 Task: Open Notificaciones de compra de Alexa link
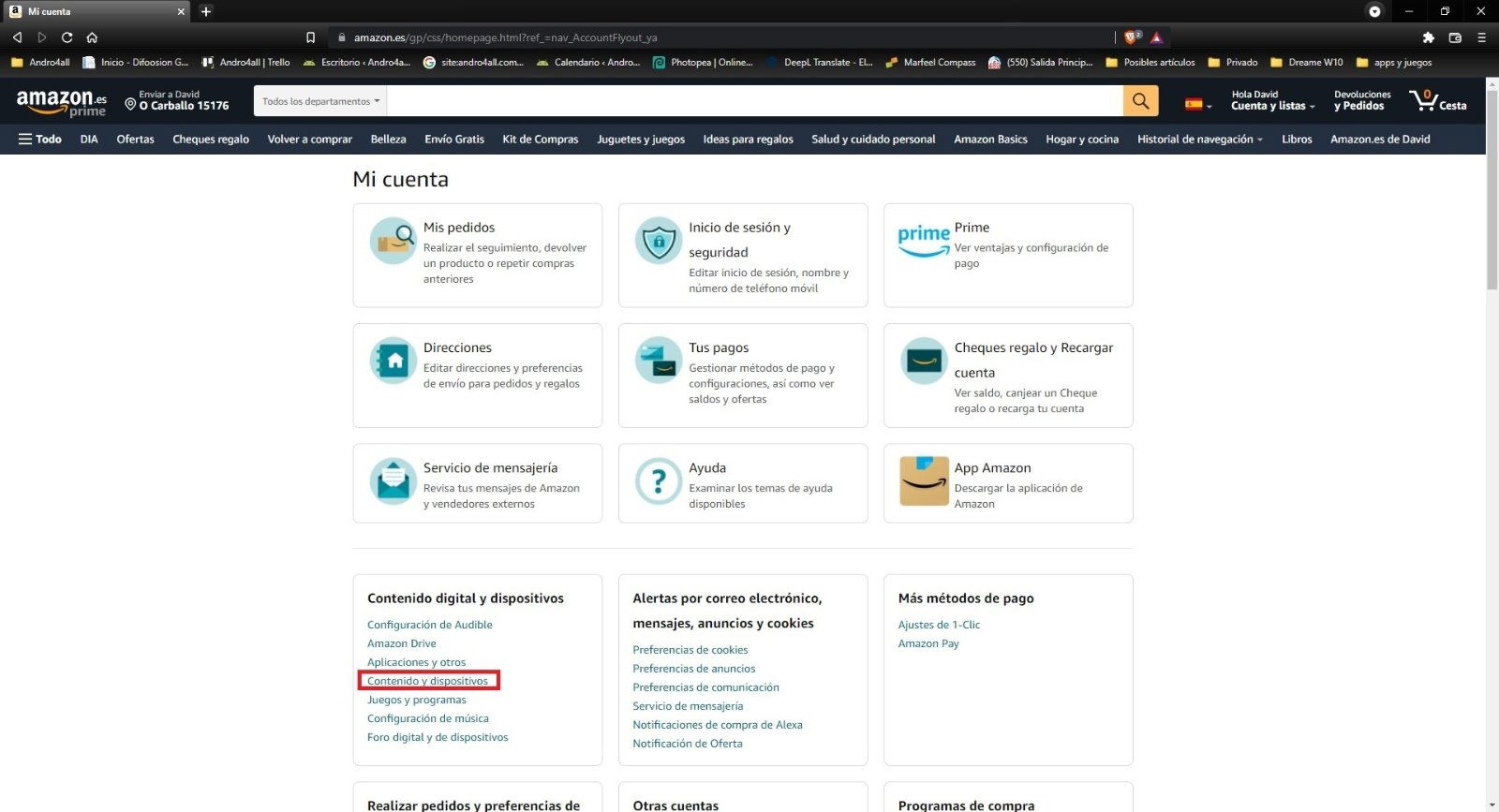coord(717,725)
